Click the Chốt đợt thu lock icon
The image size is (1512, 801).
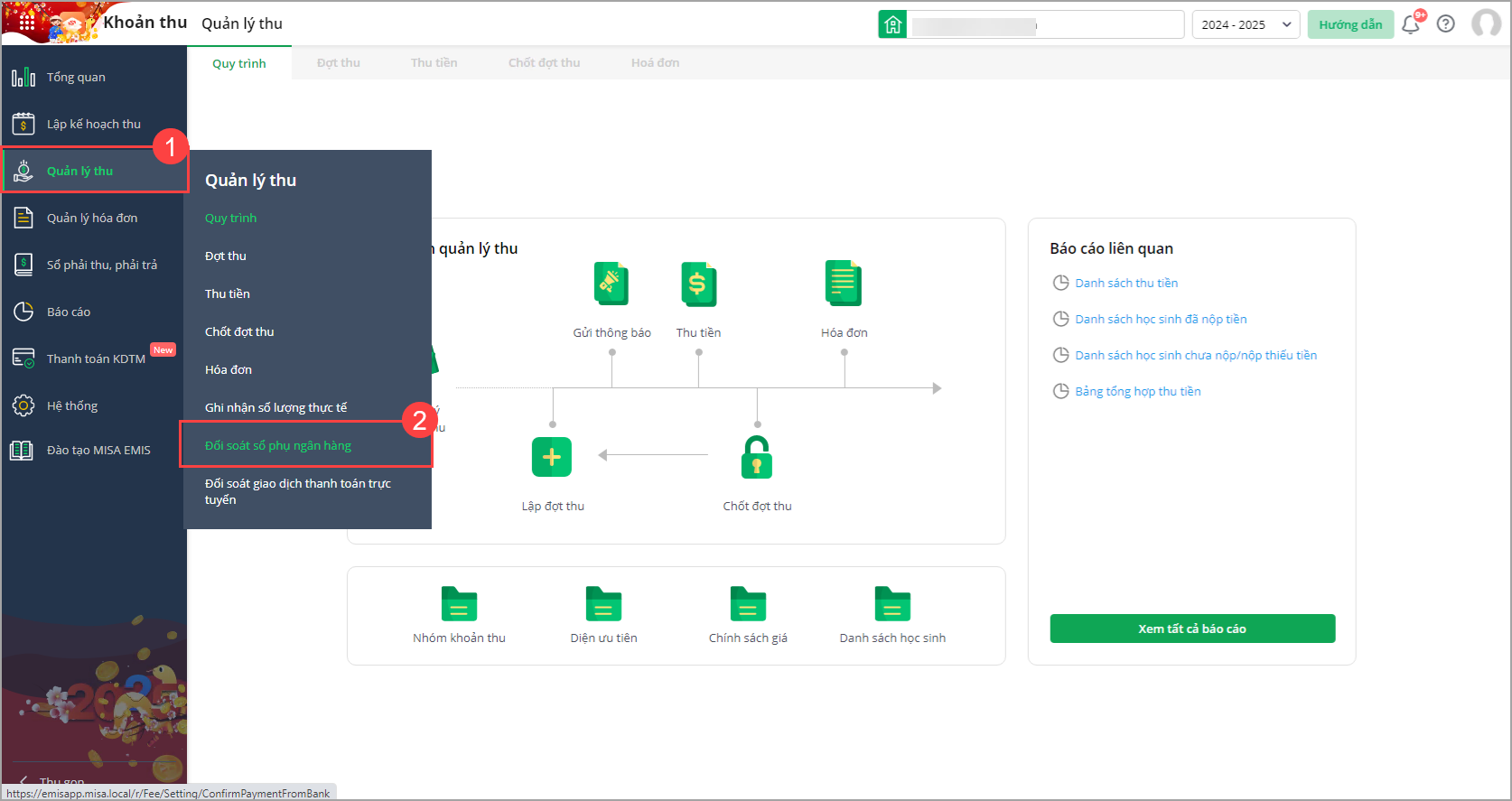pos(757,457)
